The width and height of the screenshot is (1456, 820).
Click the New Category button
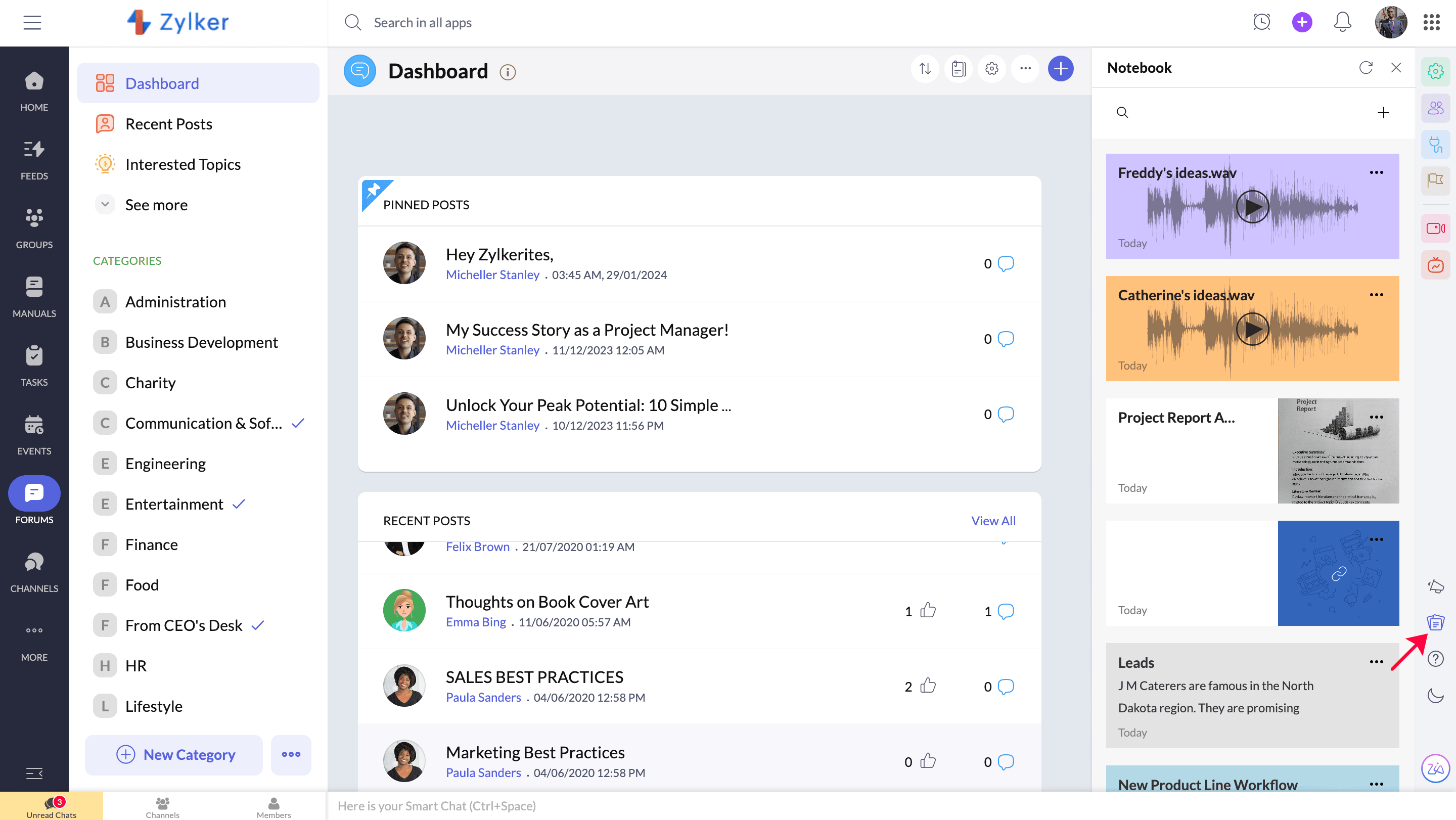coord(174,754)
